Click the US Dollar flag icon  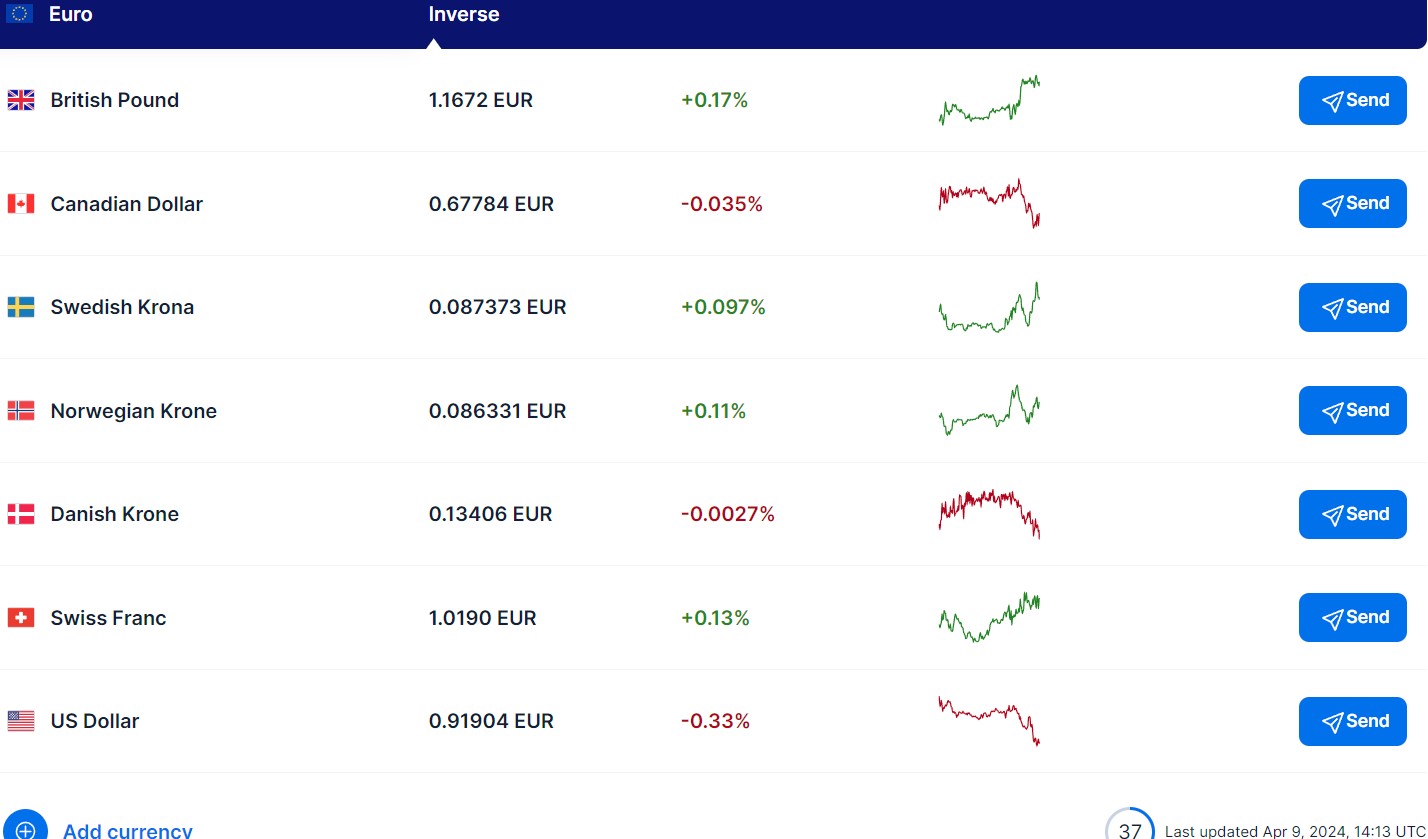coord(21,721)
